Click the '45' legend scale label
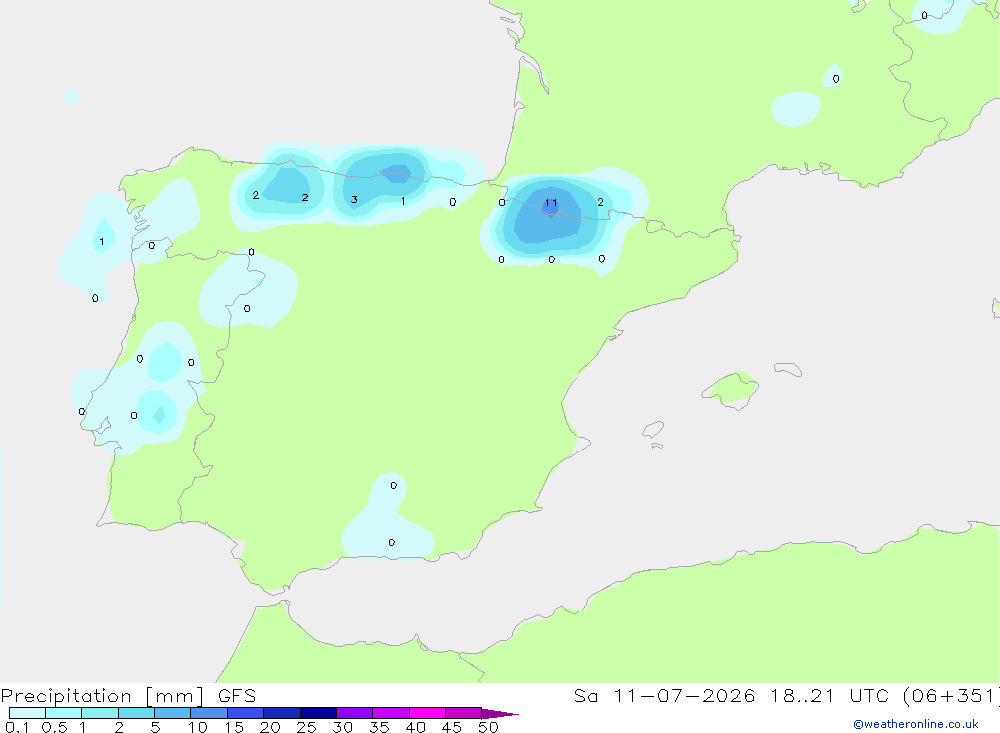Viewport: 1000px width, 733px height. click(x=452, y=727)
